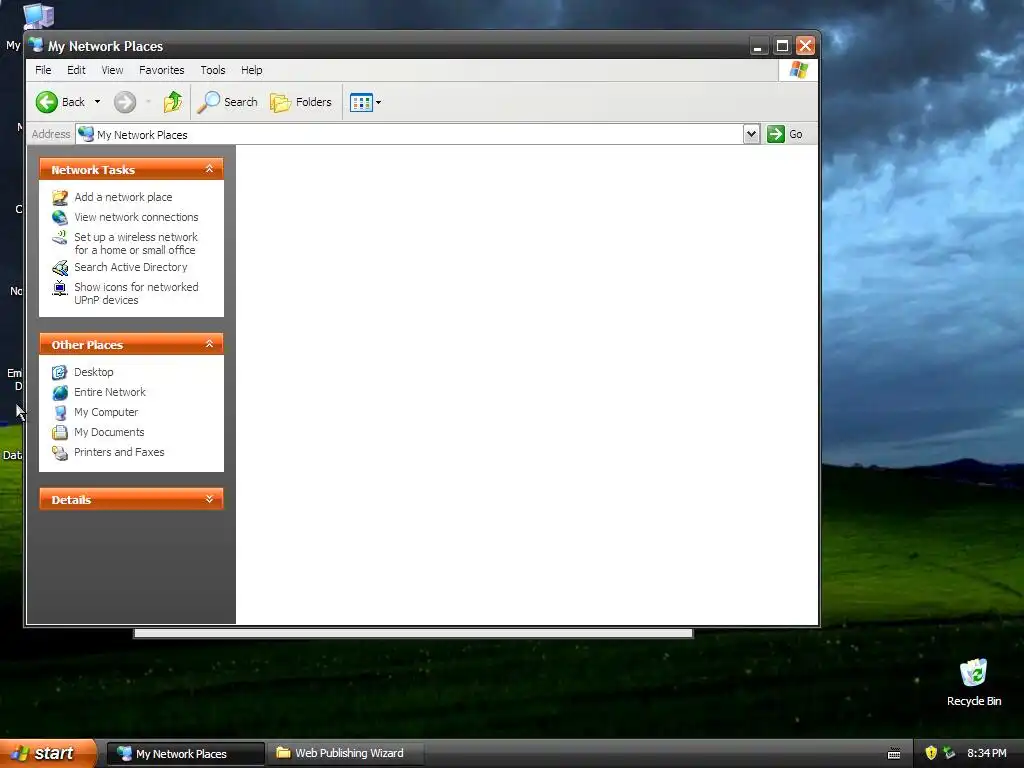Click Show icons for networked UPnP devices
Screen dimensions: 1024x768
click(136, 293)
